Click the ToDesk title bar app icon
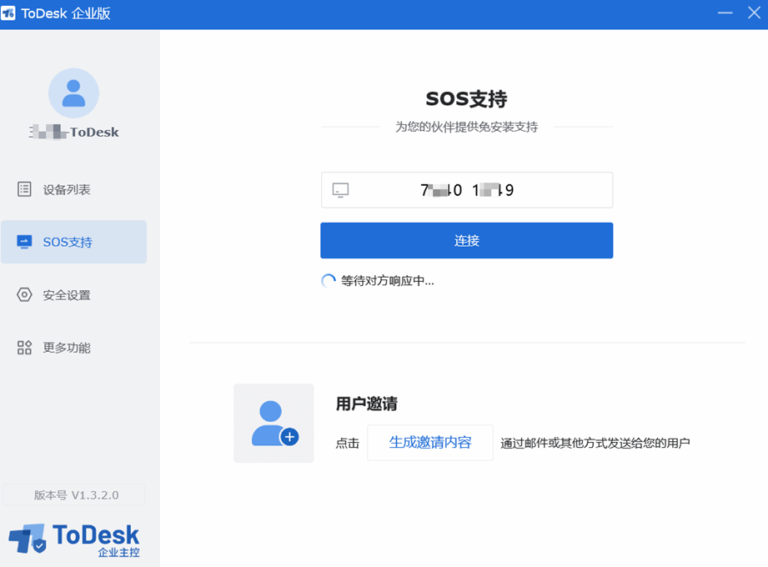 [x=8, y=13]
